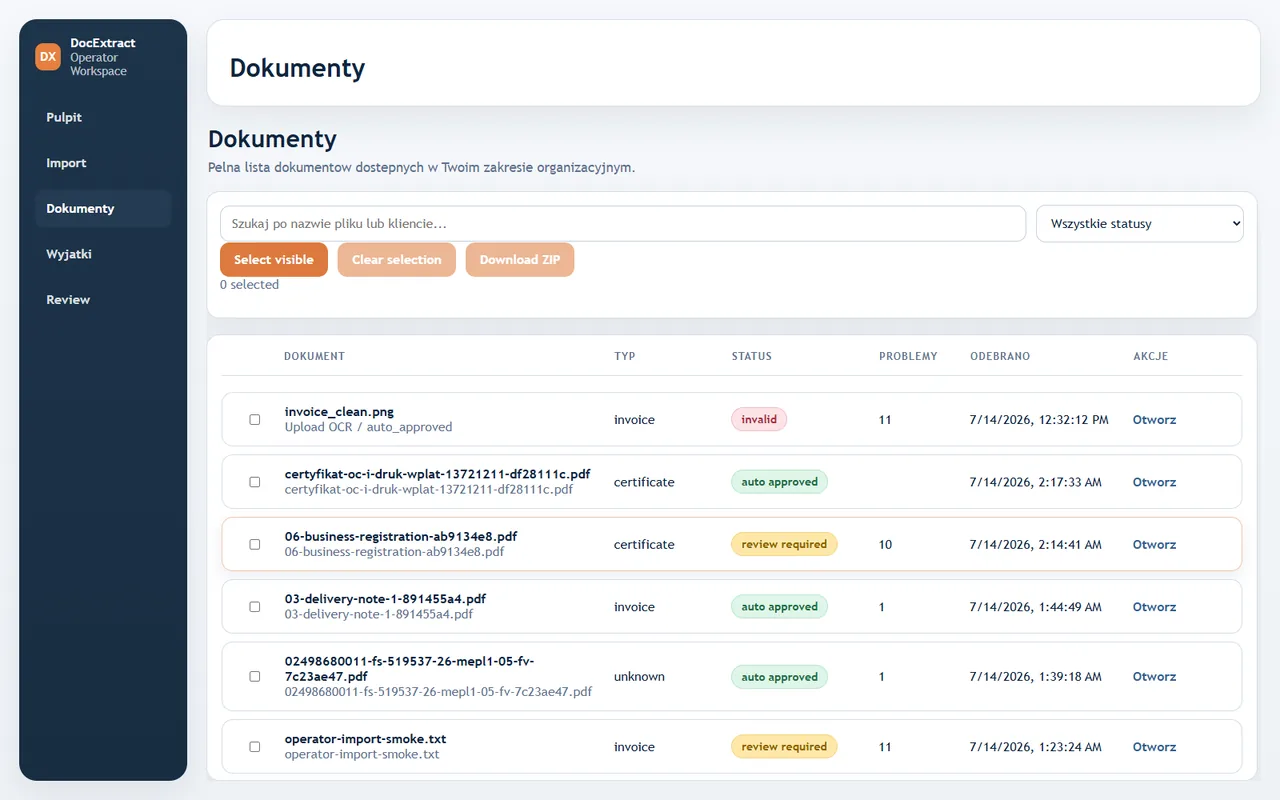Click the DX DocExtract logo icon
The width and height of the screenshot is (1280, 800).
(x=48, y=57)
